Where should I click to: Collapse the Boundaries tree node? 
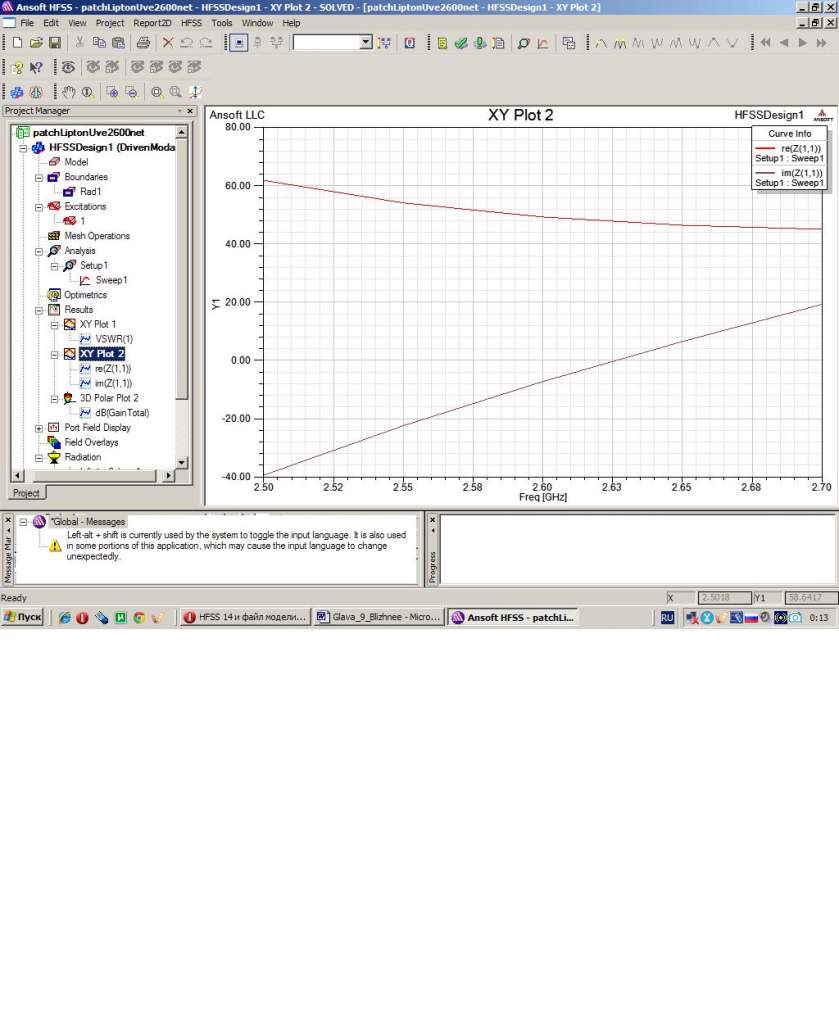(39, 177)
